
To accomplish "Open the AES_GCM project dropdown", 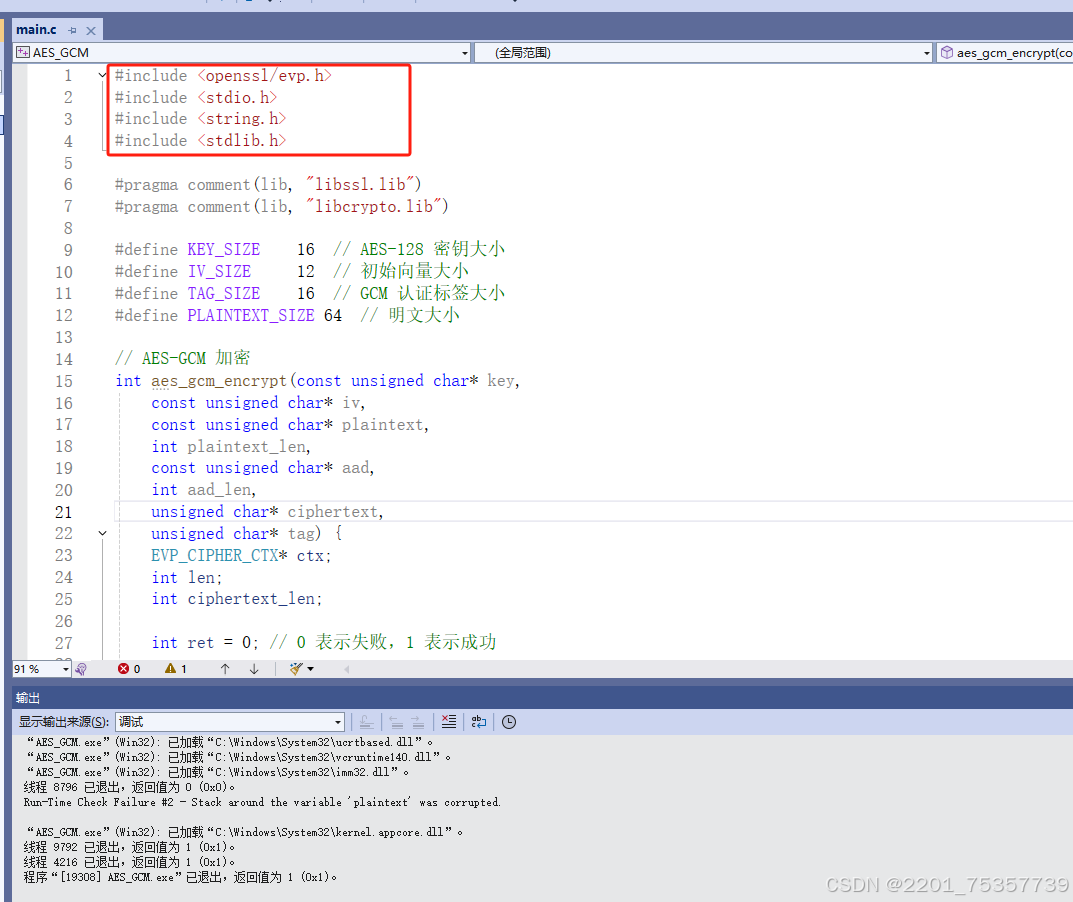I will pos(464,52).
